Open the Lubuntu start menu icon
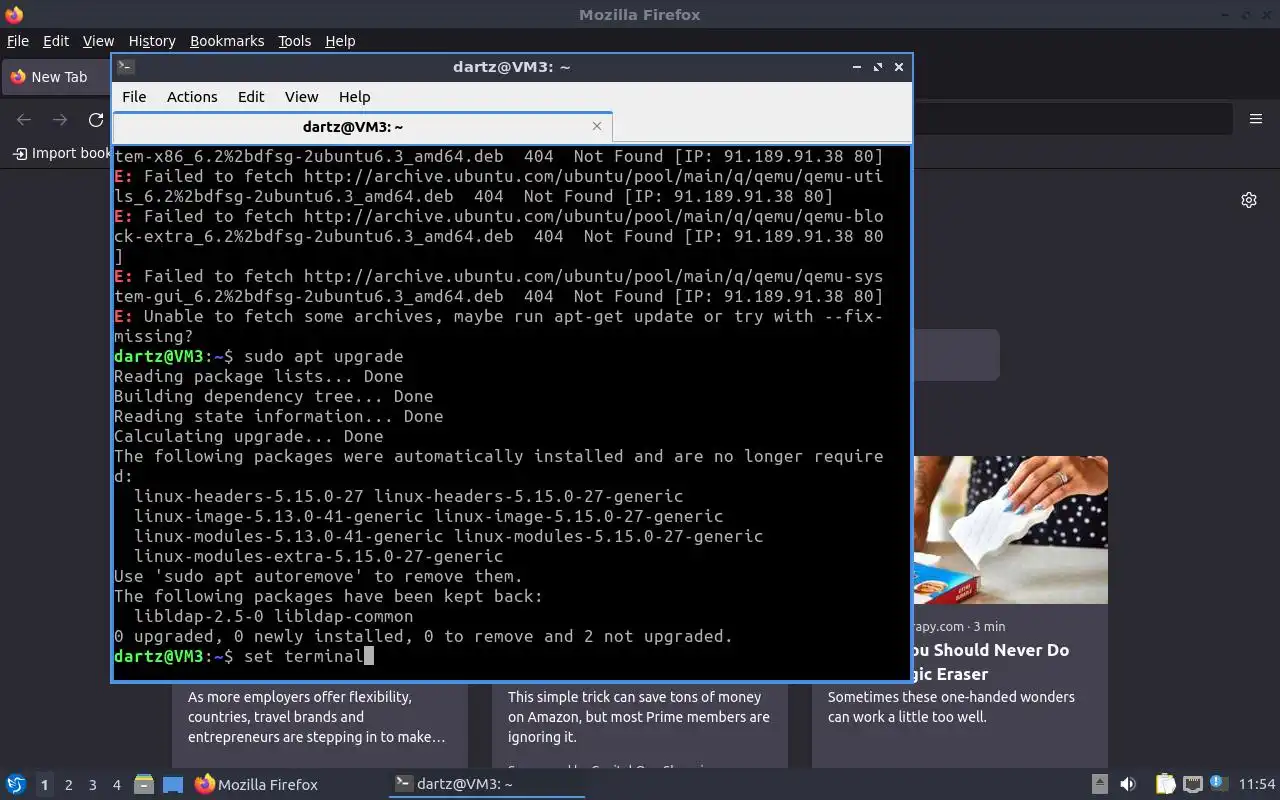 coord(15,785)
